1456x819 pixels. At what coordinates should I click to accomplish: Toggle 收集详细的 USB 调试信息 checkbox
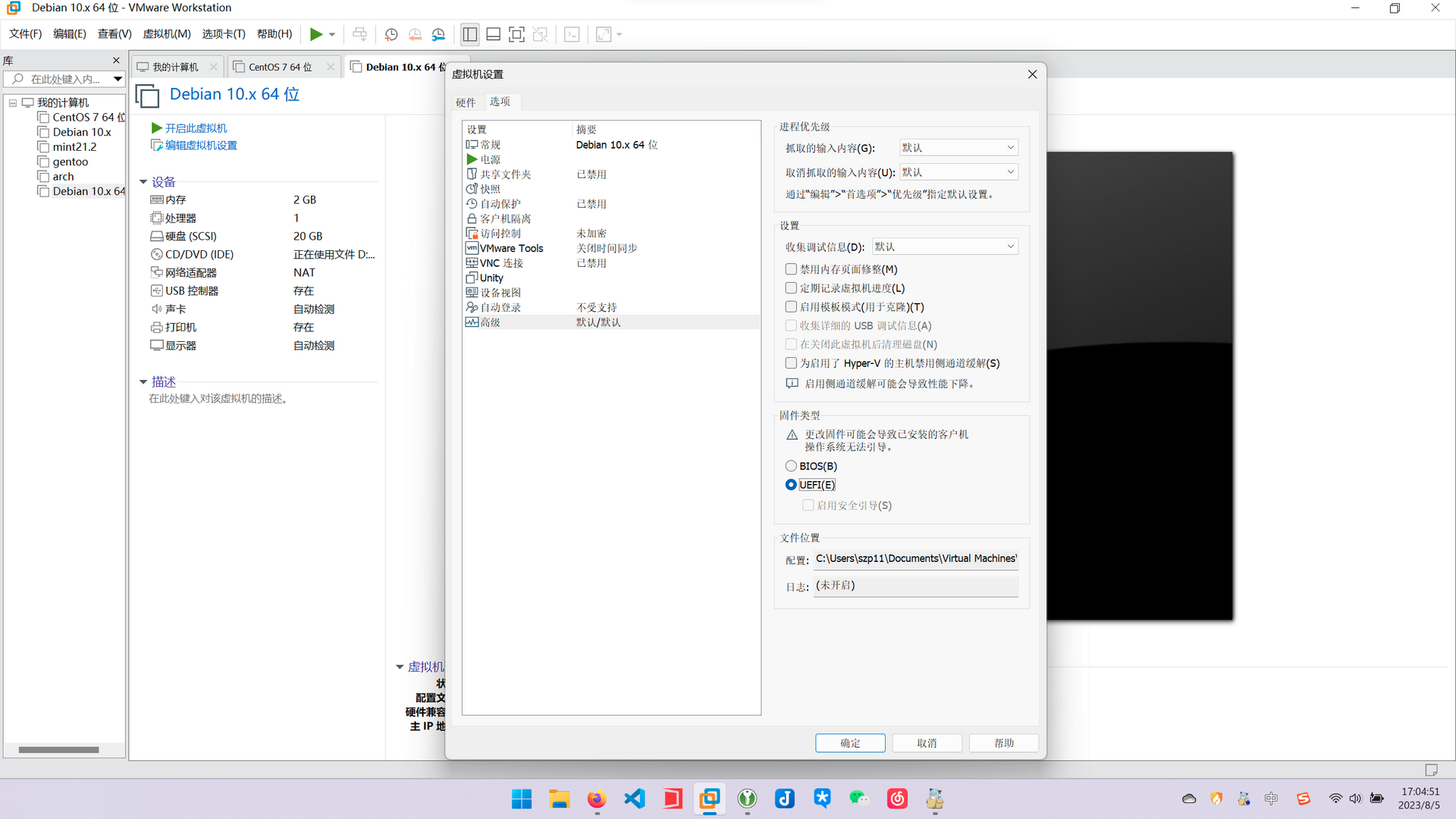point(791,325)
